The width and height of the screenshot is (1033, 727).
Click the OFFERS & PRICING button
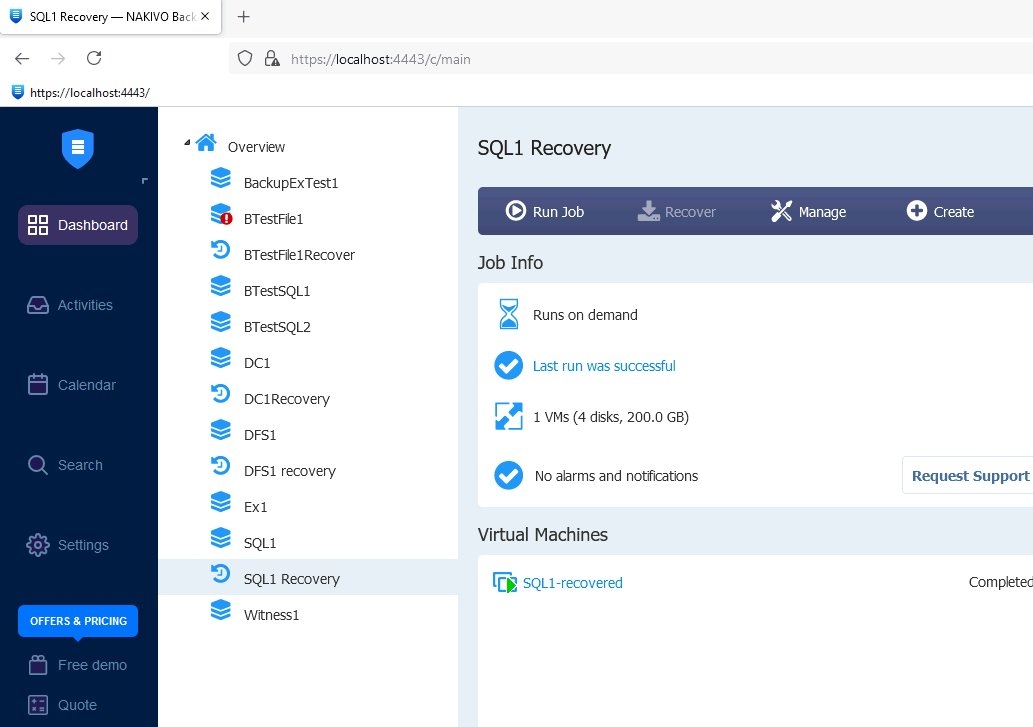coord(78,621)
